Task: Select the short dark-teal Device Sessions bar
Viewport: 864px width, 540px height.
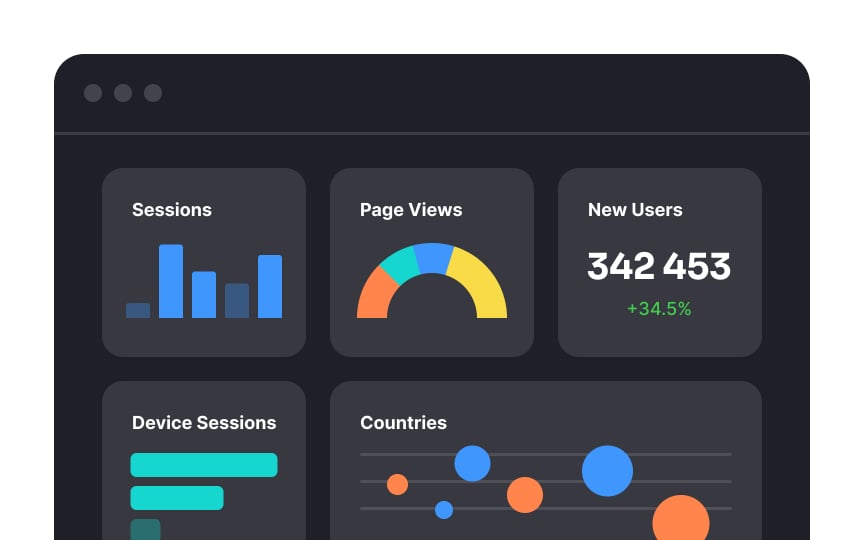Action: [145, 530]
